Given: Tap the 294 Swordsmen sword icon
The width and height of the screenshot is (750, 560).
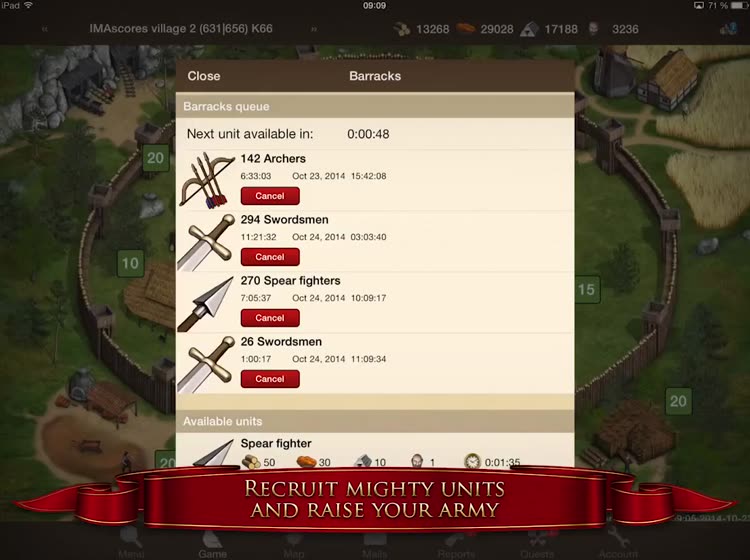Looking at the screenshot, I should [207, 242].
